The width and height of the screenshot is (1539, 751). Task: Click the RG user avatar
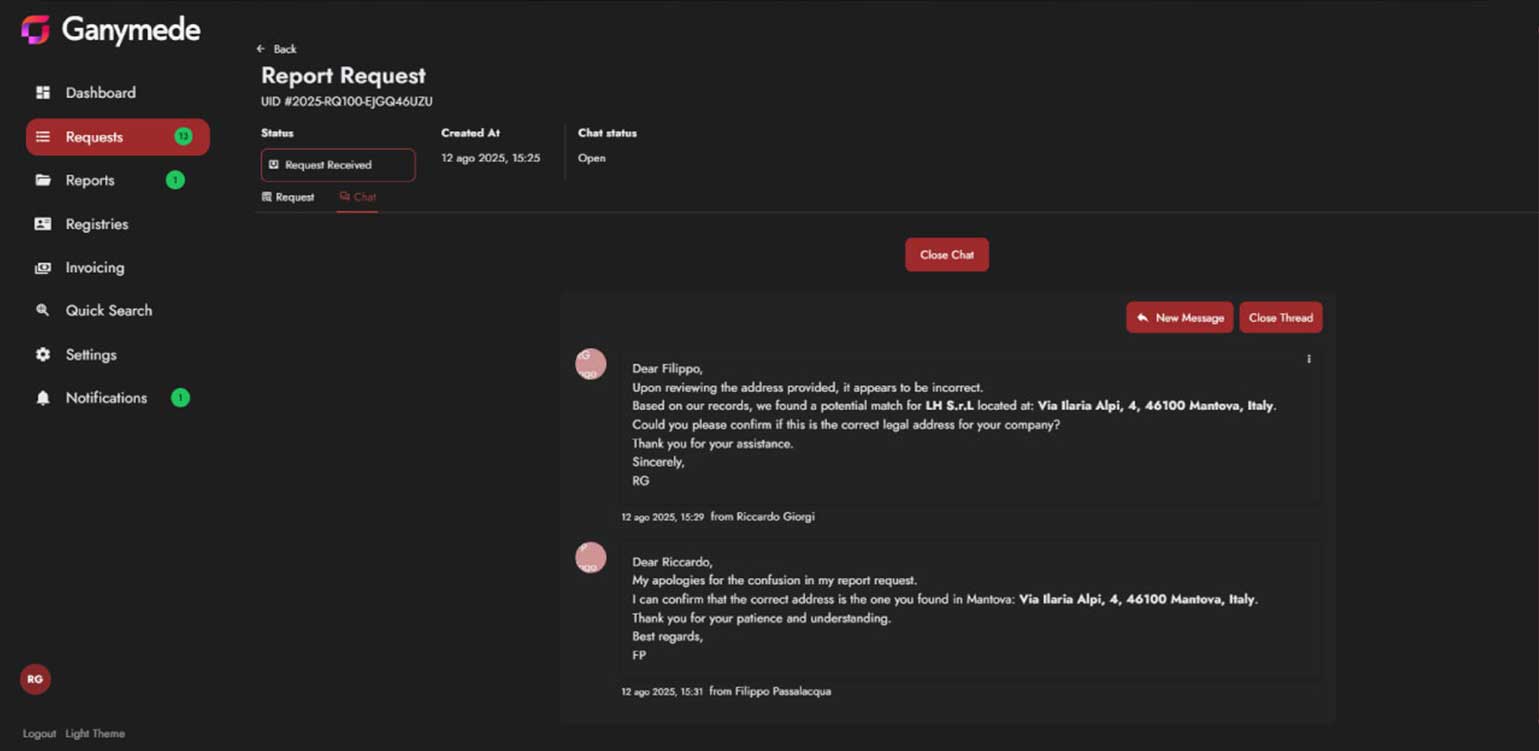coord(35,680)
